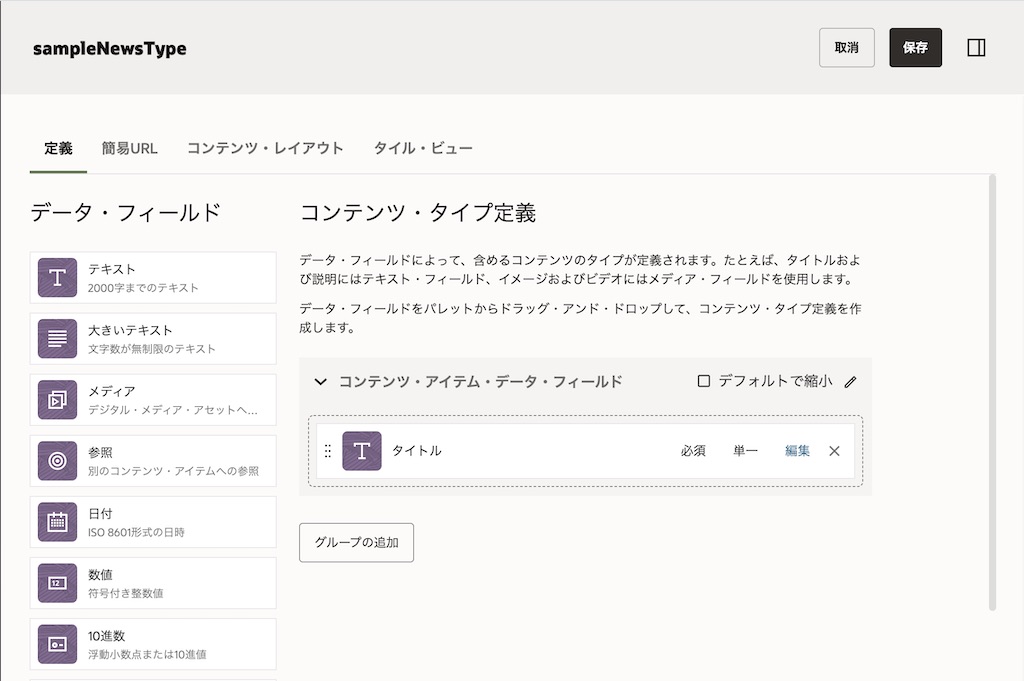Click the drag handle of the タイトル field
Screen dimensions: 1024x681
[x=330, y=451]
